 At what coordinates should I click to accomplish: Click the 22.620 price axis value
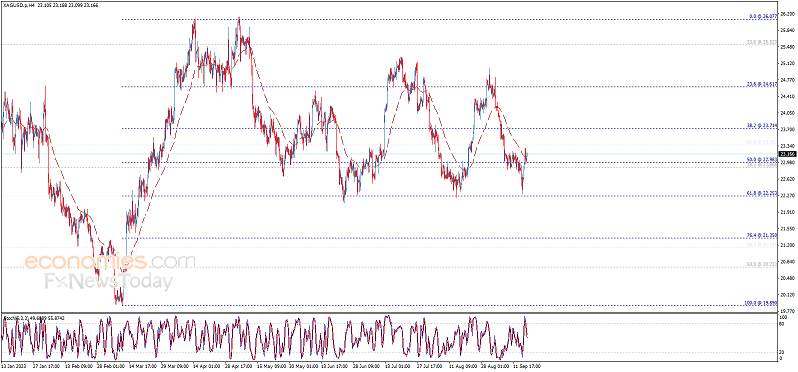pos(787,179)
